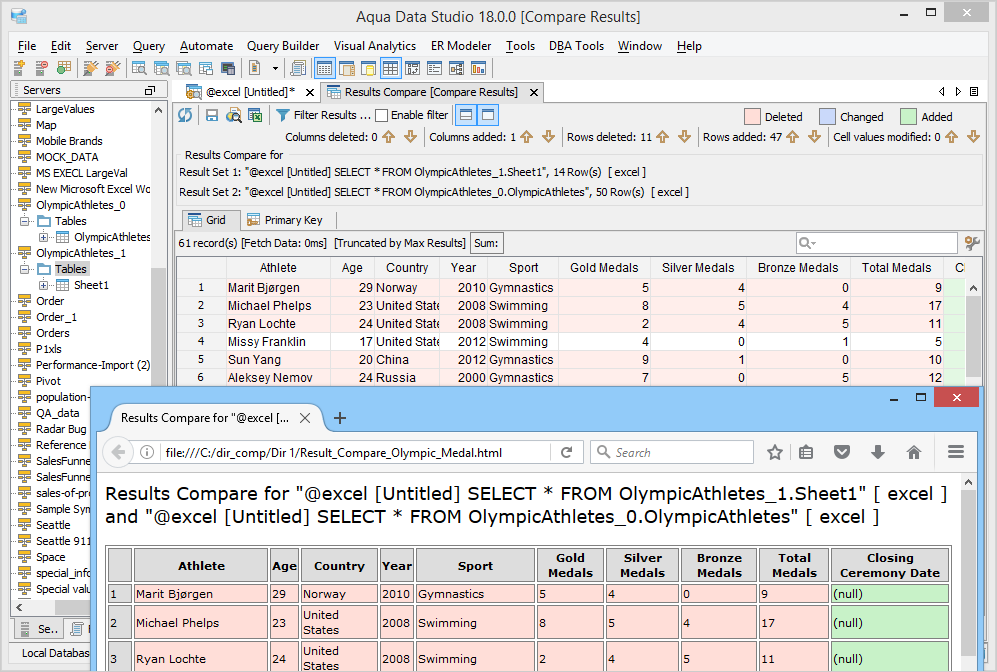Open a new browser tab
Screen dimensions: 997x672
339,418
